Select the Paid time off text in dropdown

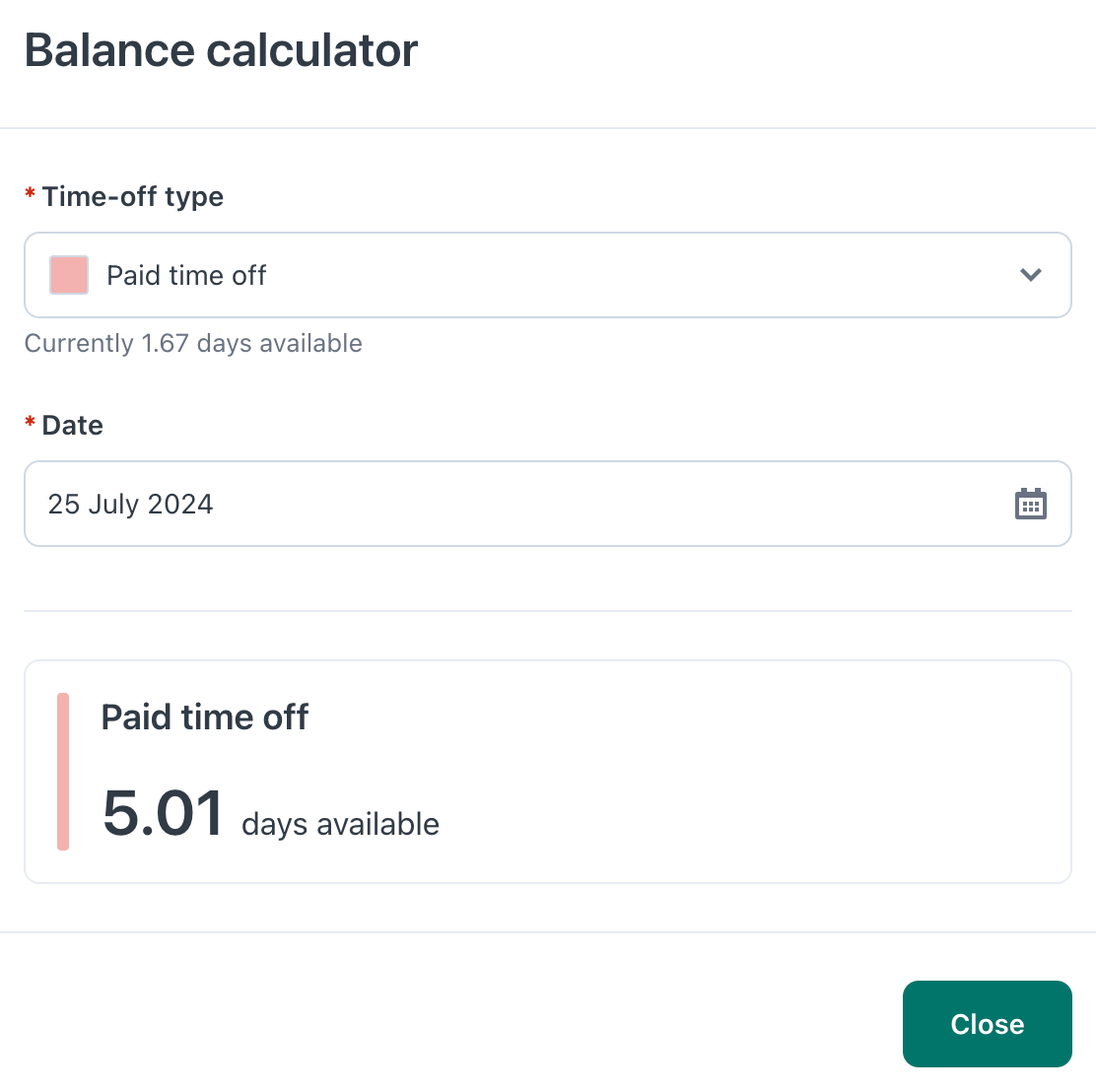click(x=186, y=275)
